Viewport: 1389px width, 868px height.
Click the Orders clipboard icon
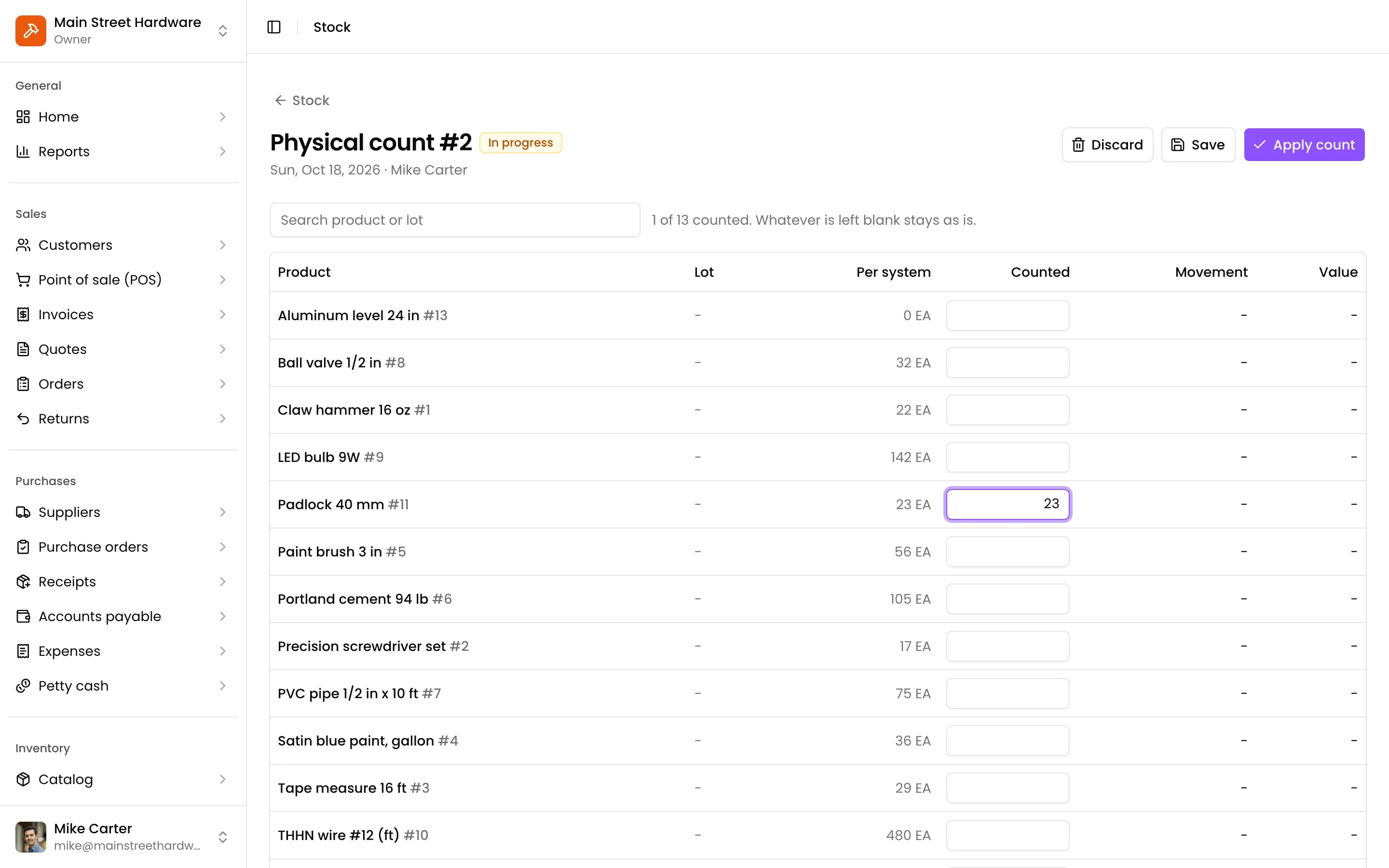(23, 384)
